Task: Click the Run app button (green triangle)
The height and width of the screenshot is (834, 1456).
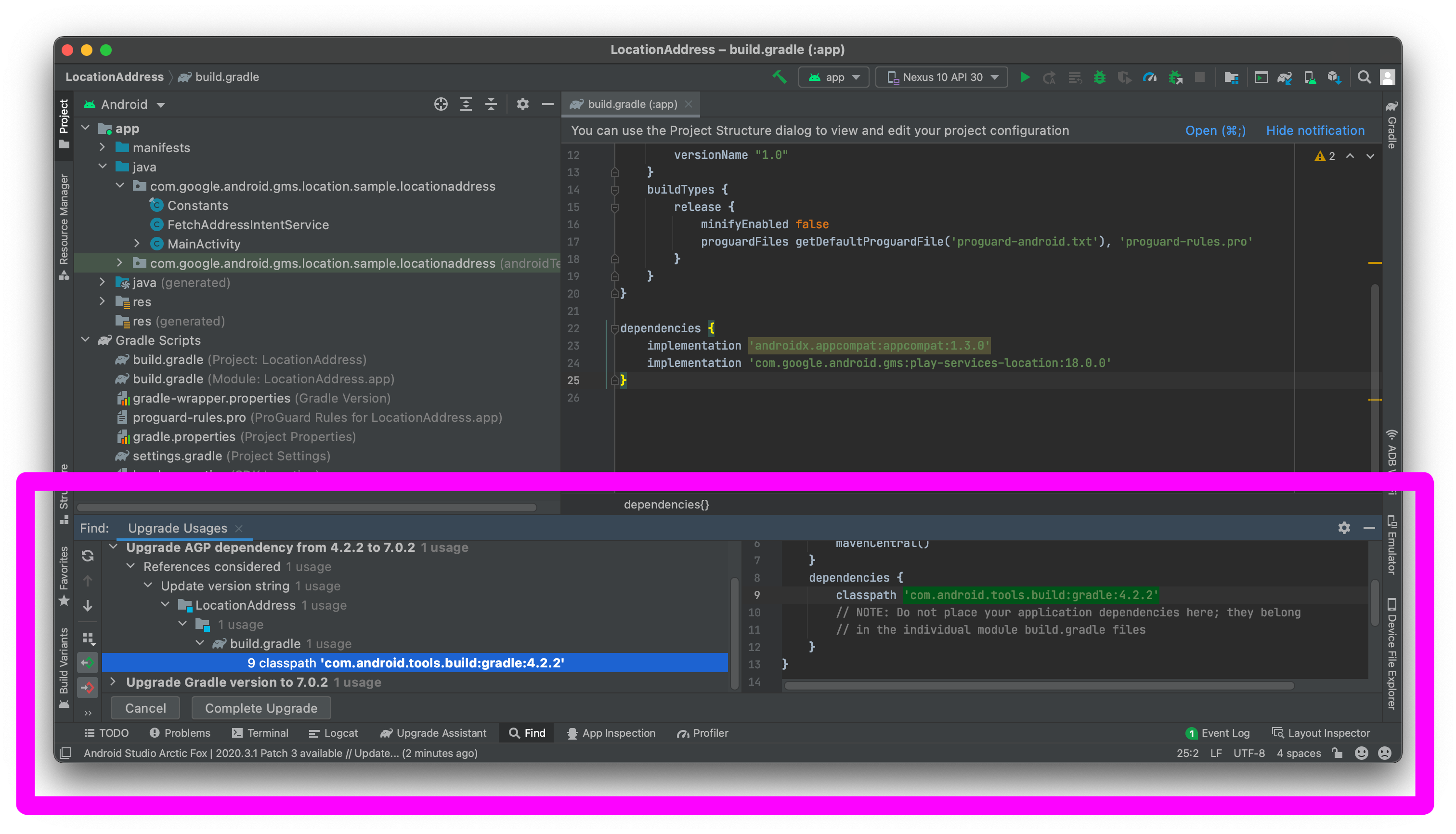Action: click(1024, 77)
